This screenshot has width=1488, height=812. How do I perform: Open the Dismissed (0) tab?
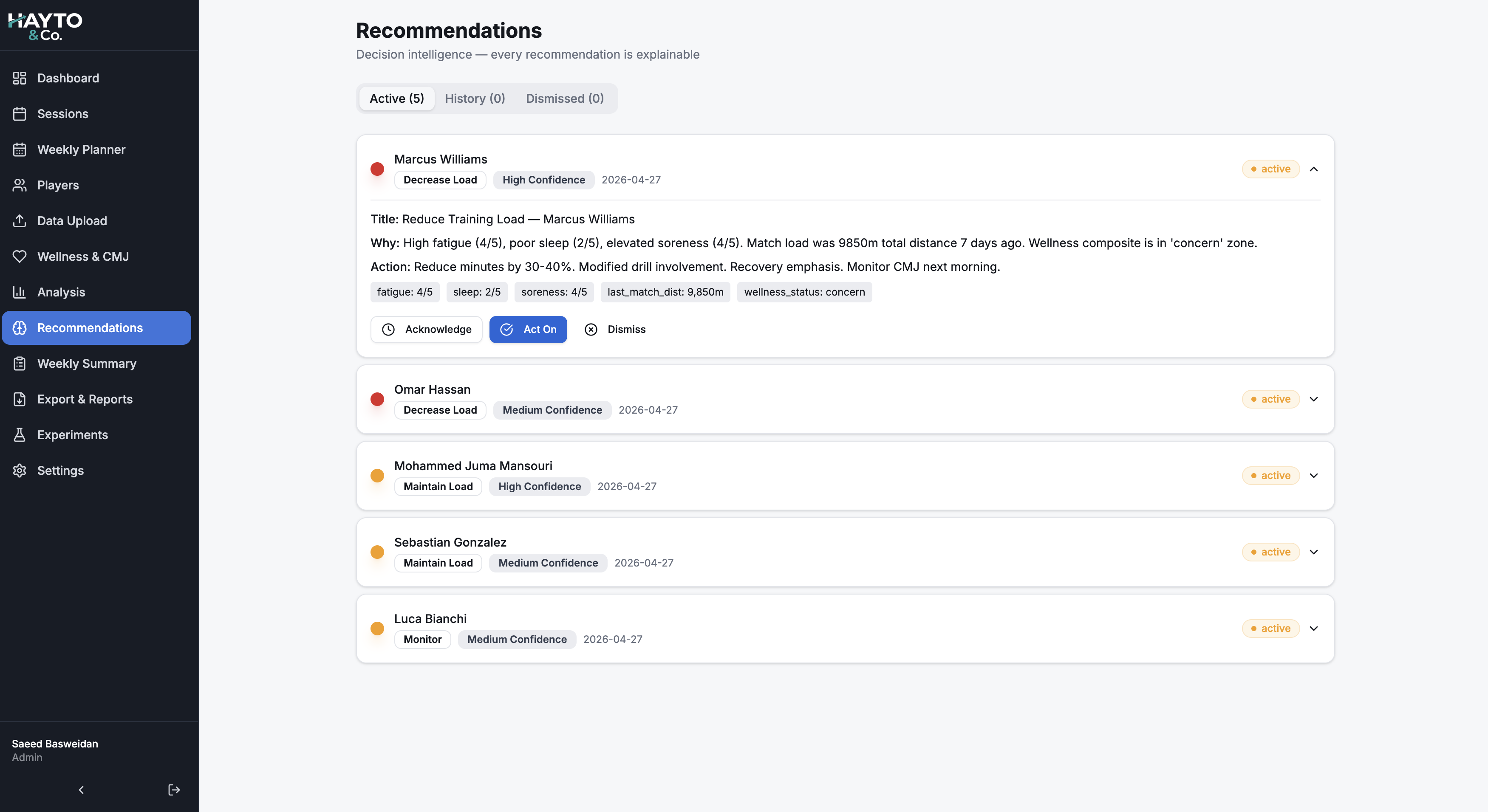click(x=565, y=98)
